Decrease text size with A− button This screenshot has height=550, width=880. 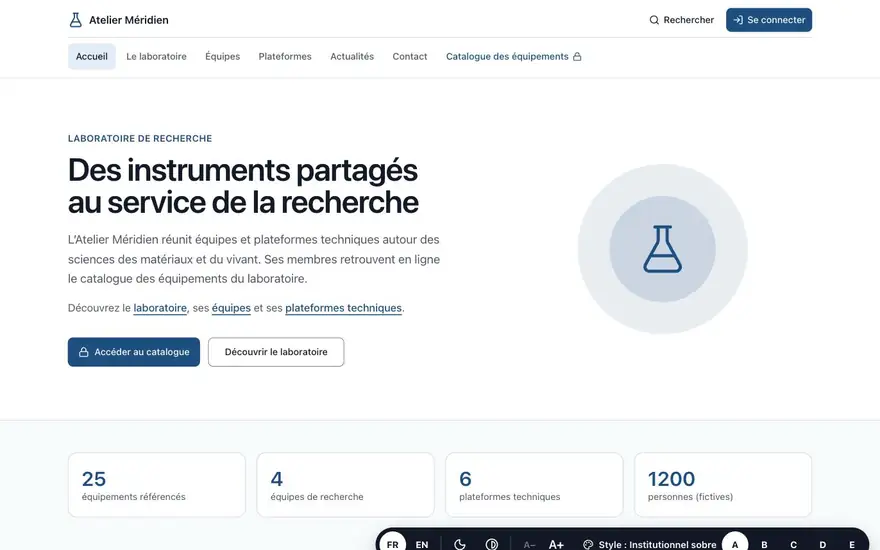pos(529,544)
